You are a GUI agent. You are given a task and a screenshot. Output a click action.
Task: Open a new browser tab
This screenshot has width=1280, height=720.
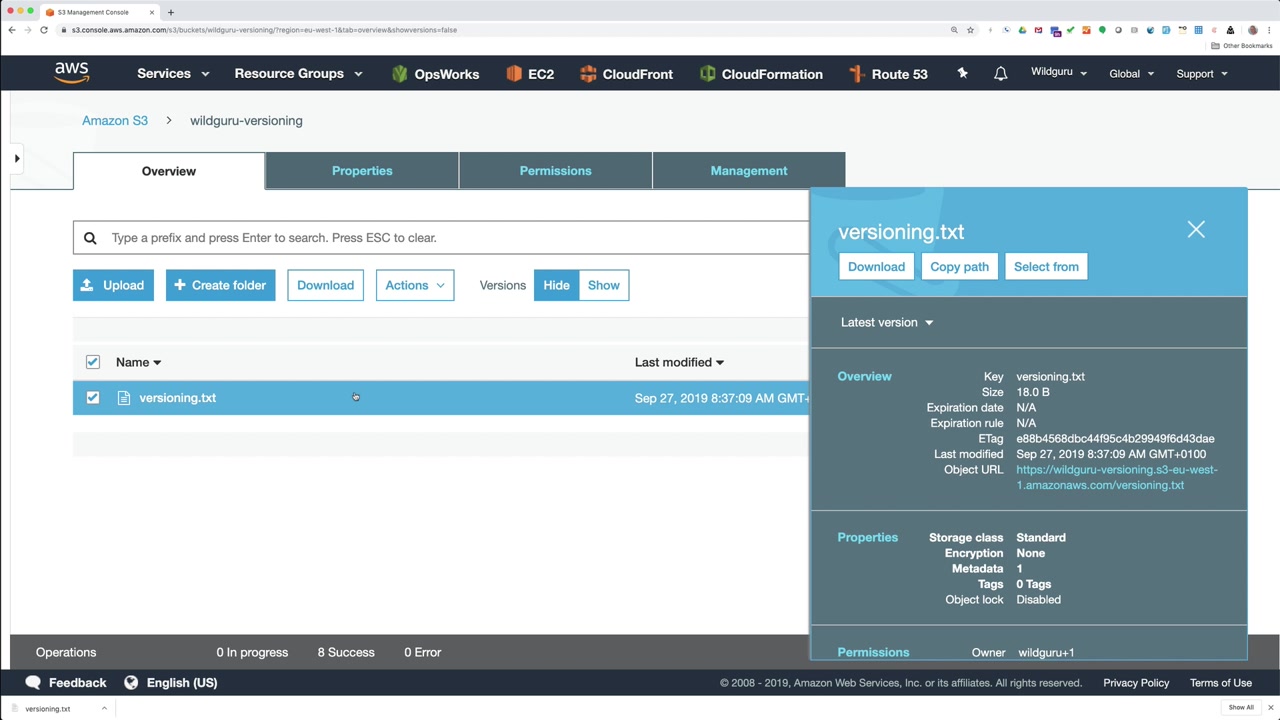[x=170, y=12]
